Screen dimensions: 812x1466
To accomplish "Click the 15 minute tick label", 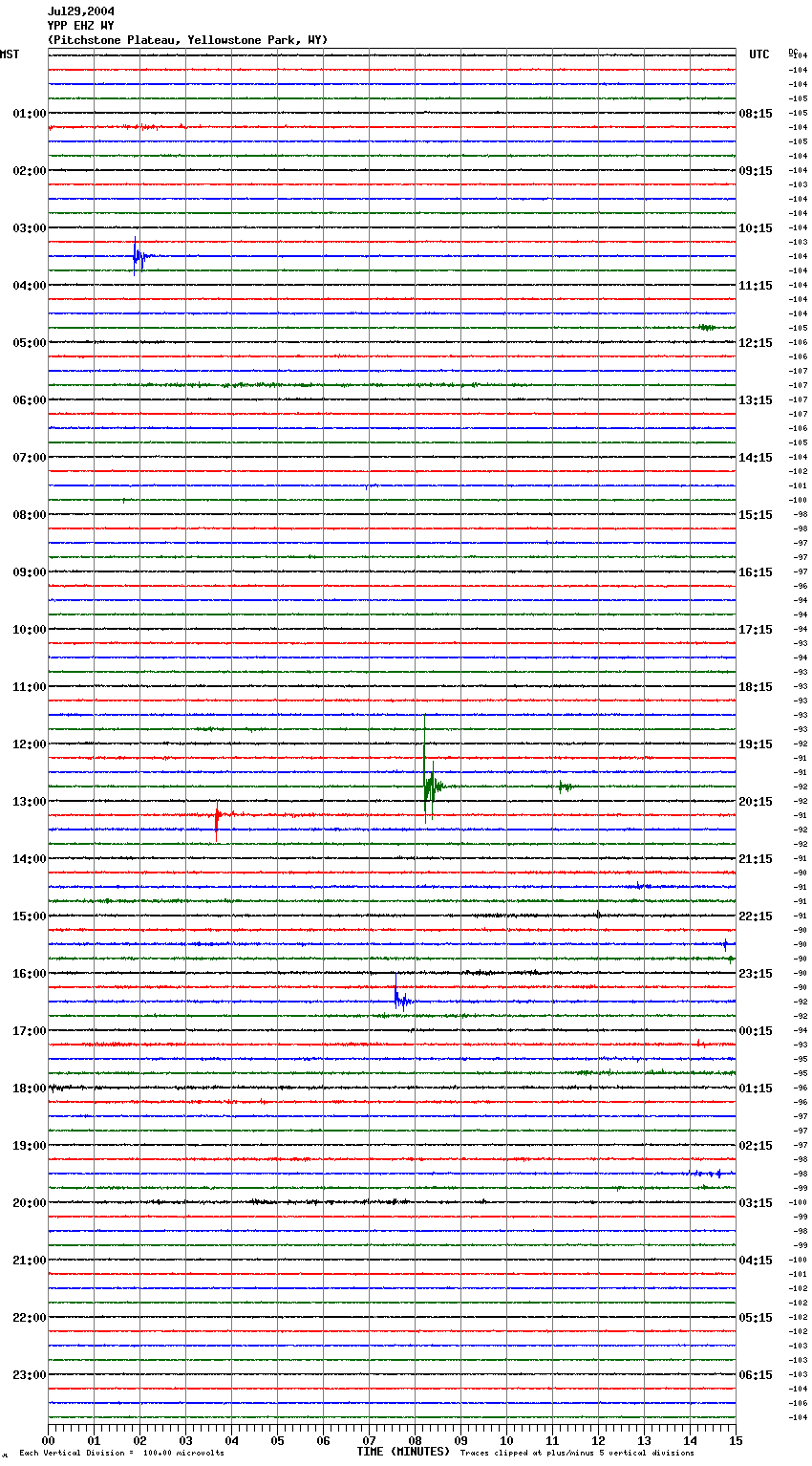I will [736, 1440].
